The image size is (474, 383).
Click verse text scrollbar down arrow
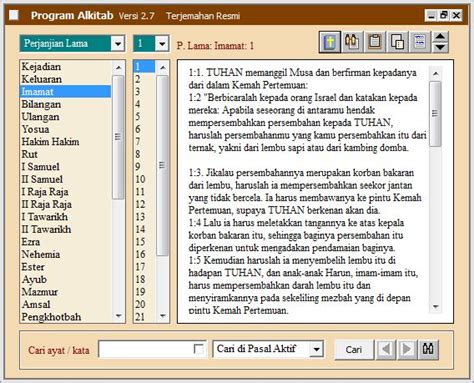435,307
